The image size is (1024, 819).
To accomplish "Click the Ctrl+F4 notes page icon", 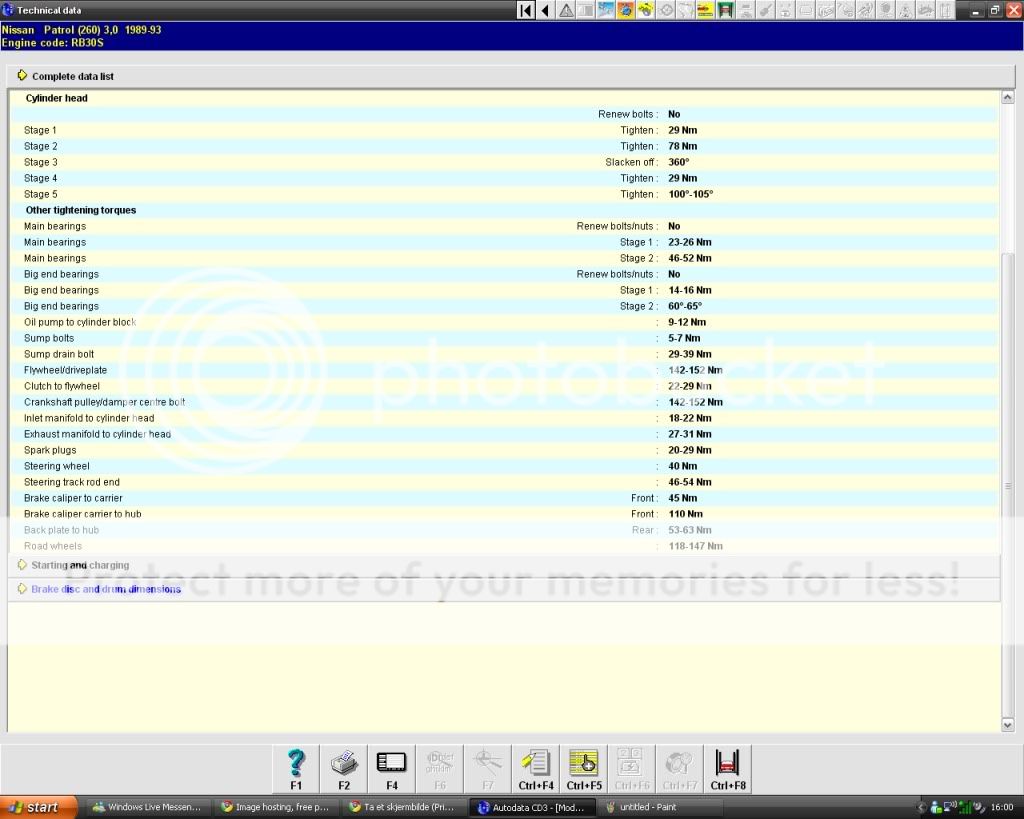I will pyautogui.click(x=535, y=768).
